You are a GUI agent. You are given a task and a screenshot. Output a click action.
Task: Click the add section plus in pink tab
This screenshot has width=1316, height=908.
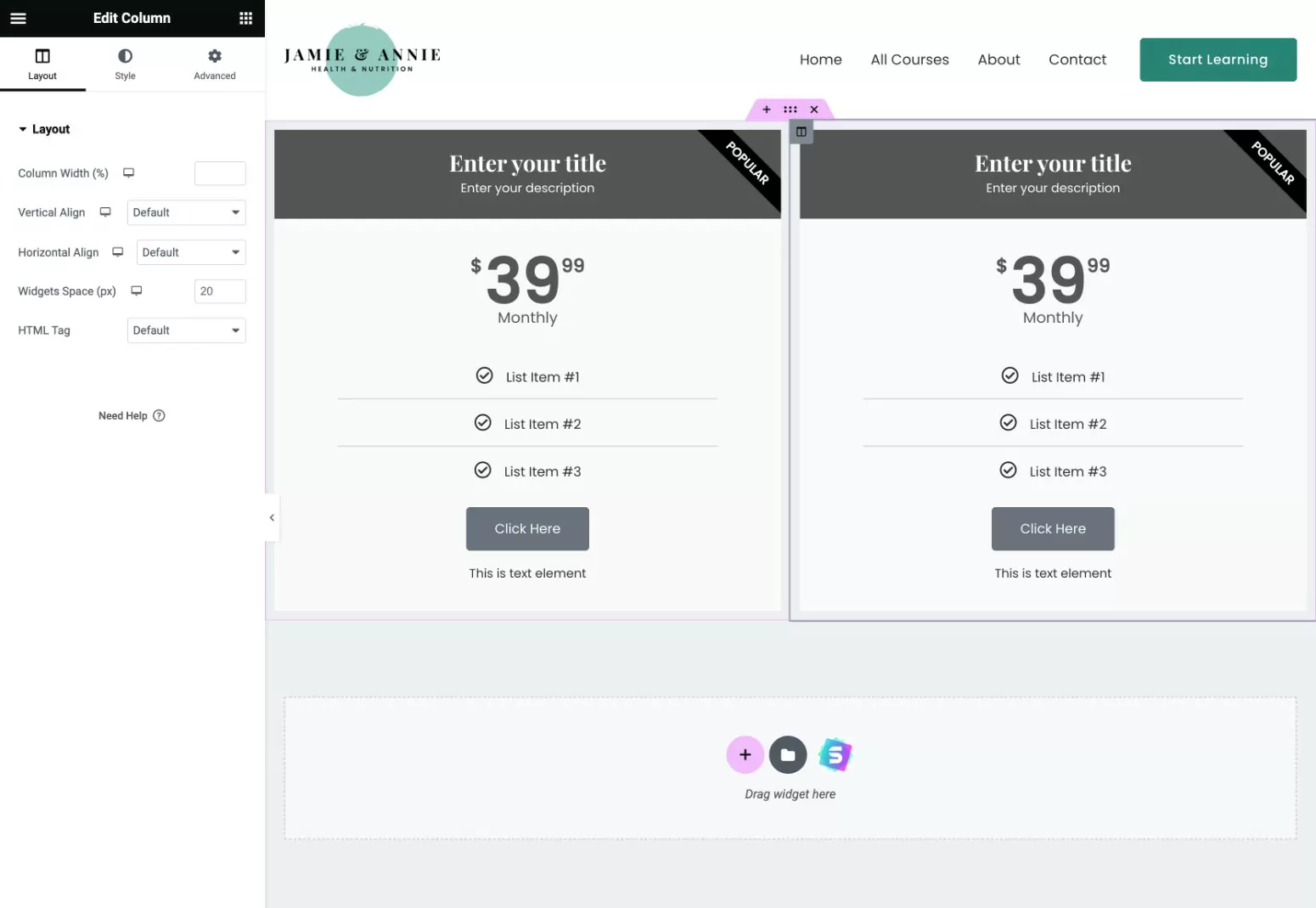click(766, 110)
